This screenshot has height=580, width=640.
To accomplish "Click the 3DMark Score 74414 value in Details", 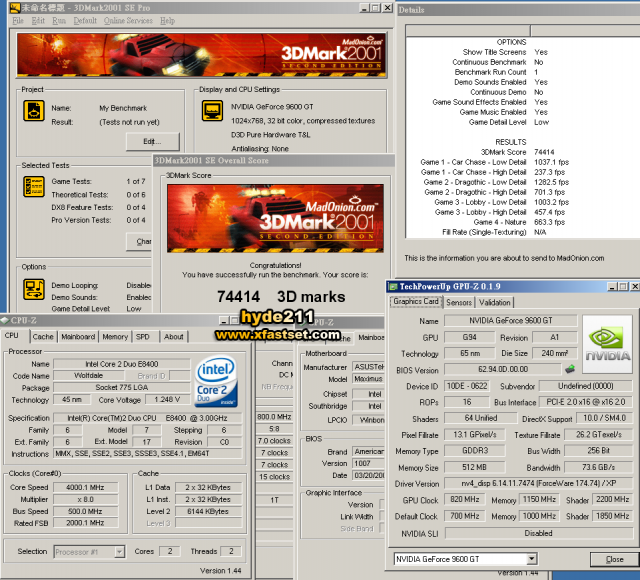I will point(544,152).
